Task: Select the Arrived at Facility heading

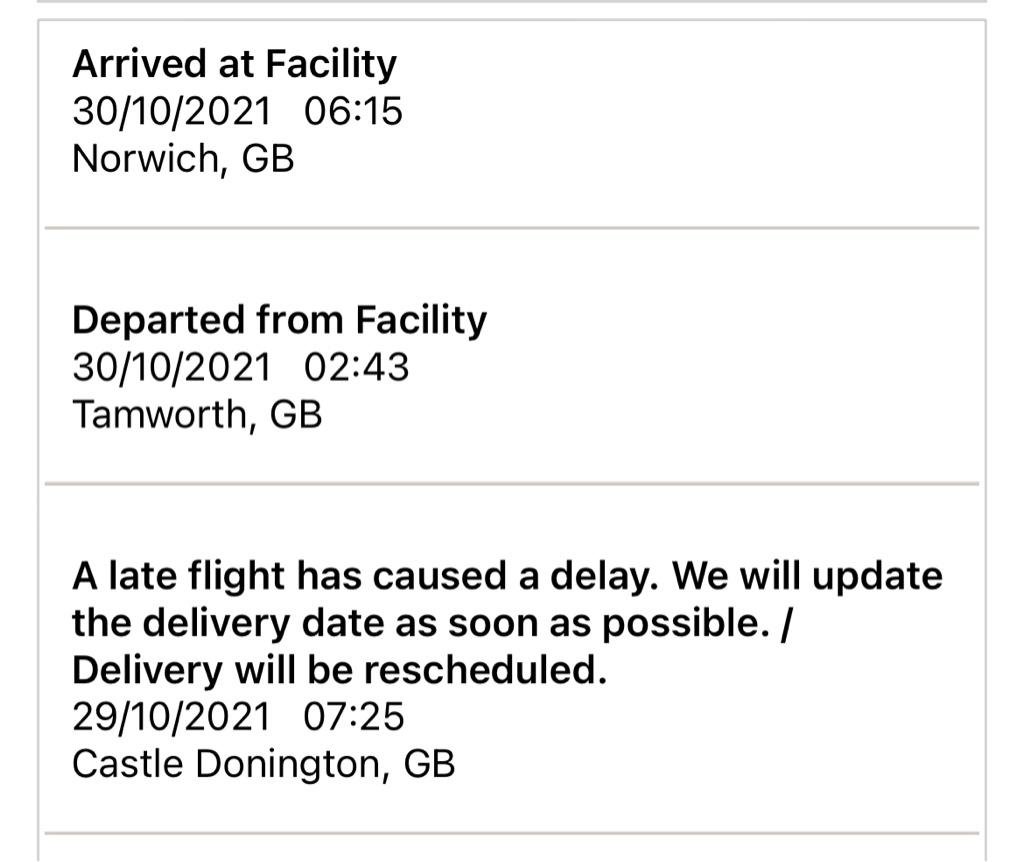Action: (234, 64)
